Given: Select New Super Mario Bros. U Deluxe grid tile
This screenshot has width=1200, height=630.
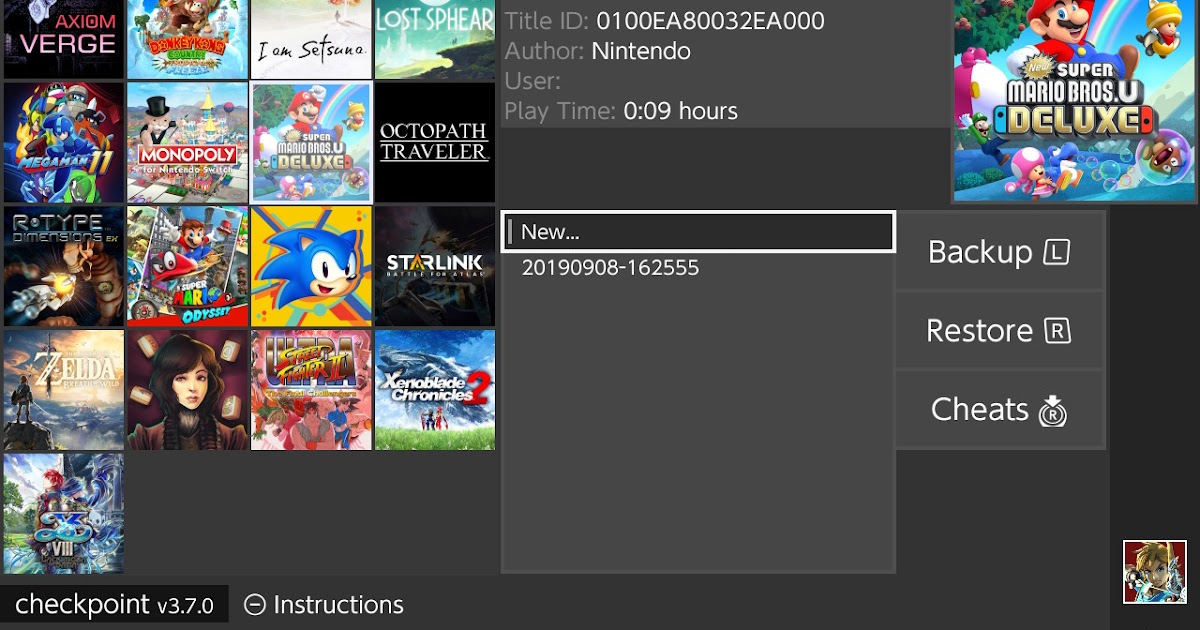Looking at the screenshot, I should (x=312, y=142).
